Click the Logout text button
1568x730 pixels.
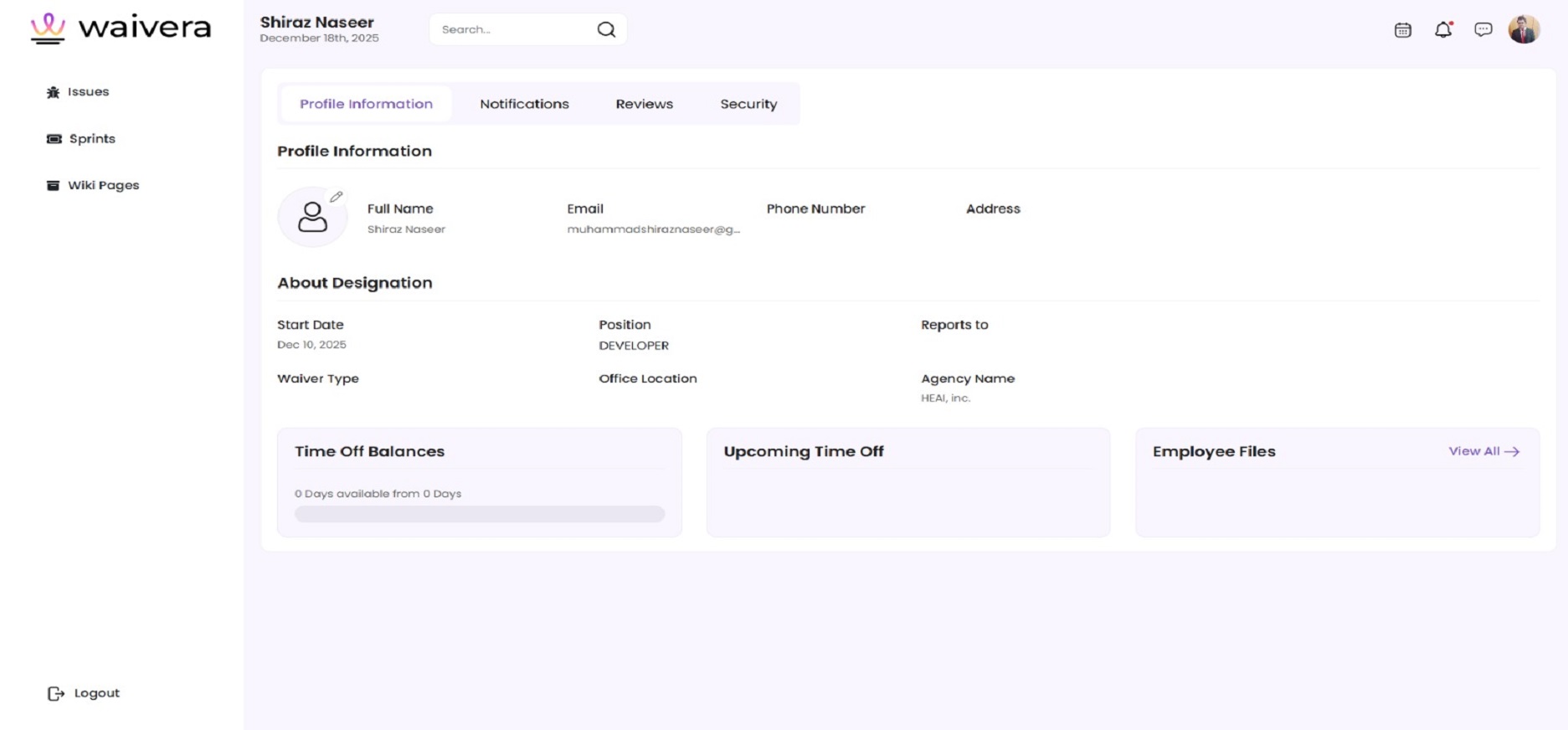(x=97, y=693)
